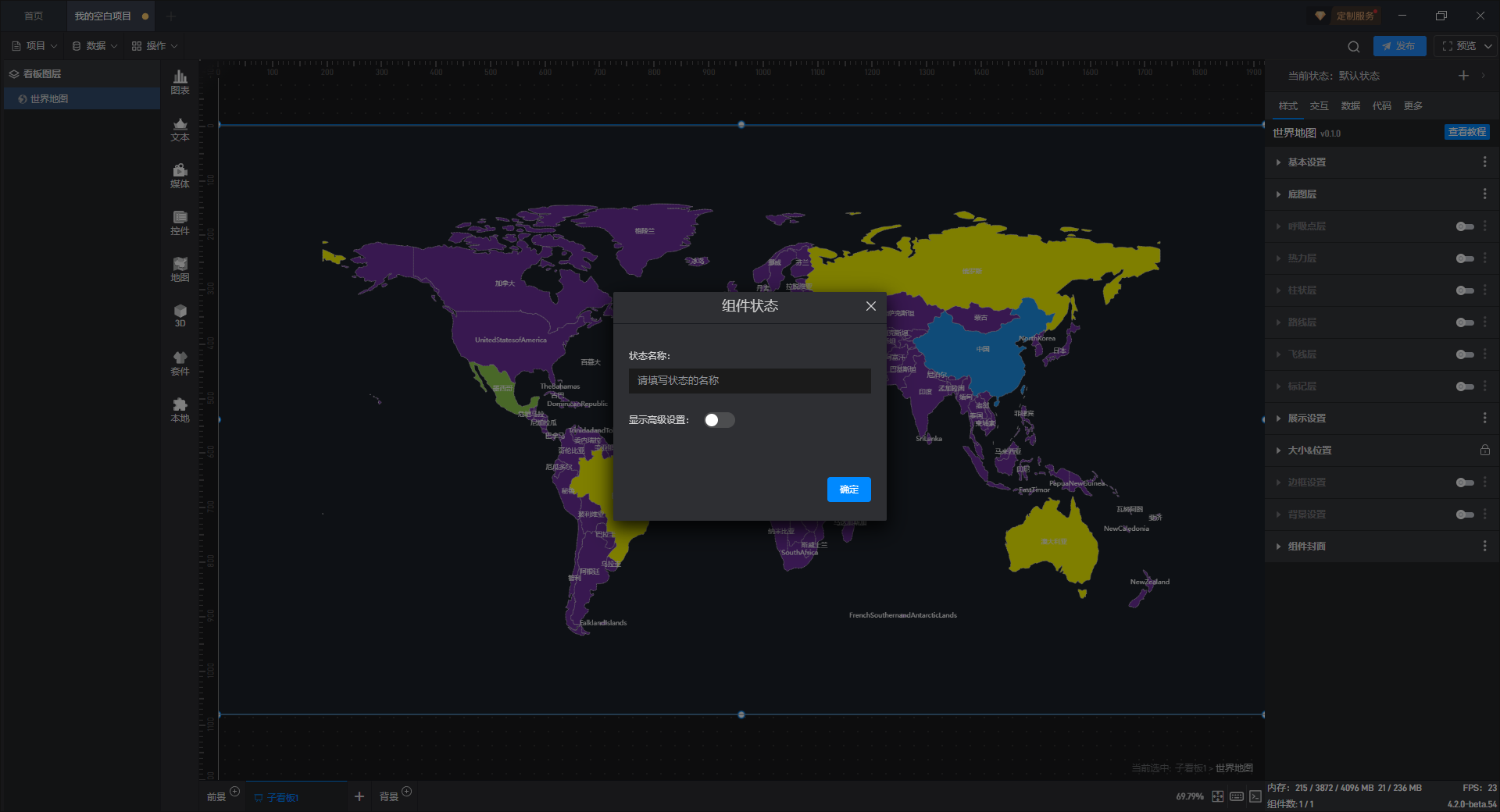
Task: Click the fit-to-screen icon in status bar
Action: tap(1218, 796)
